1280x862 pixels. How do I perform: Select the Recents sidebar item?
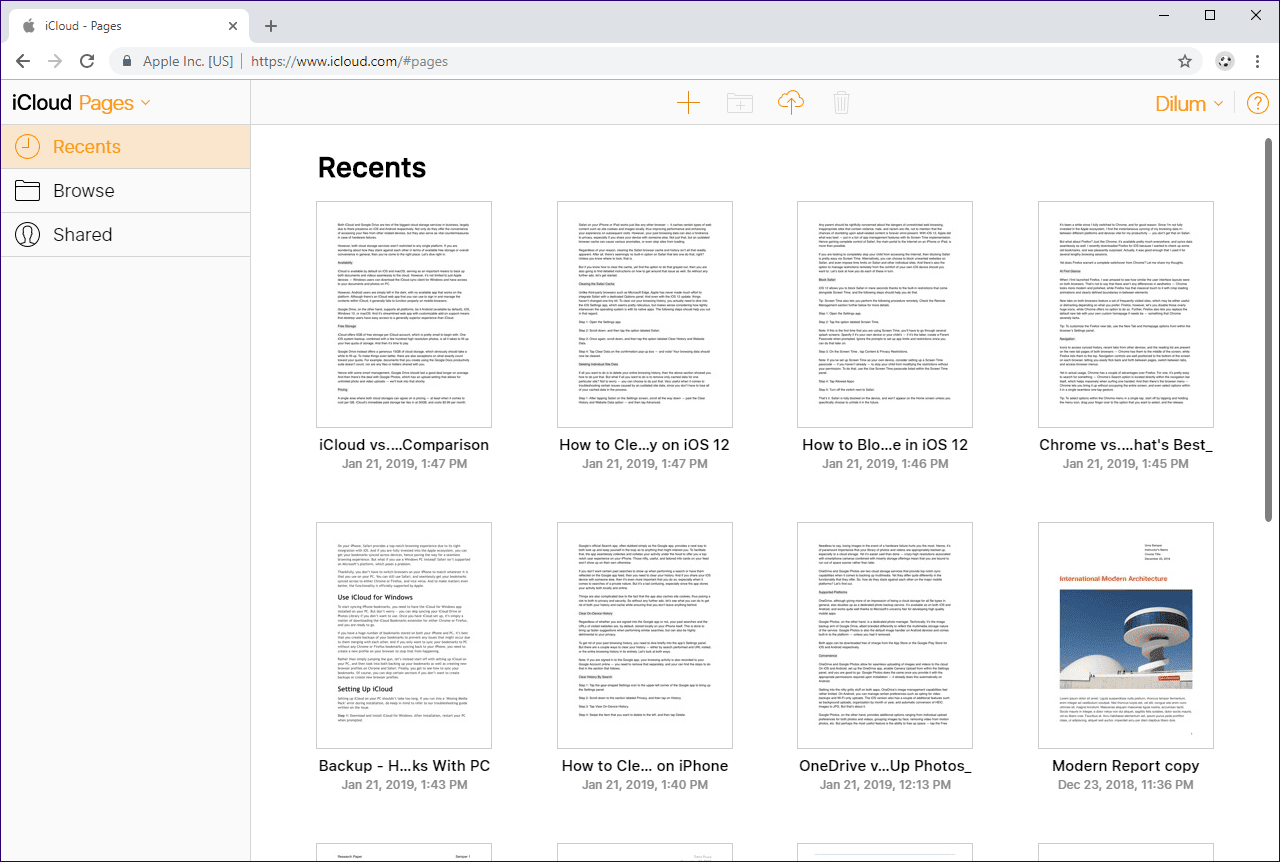[125, 146]
